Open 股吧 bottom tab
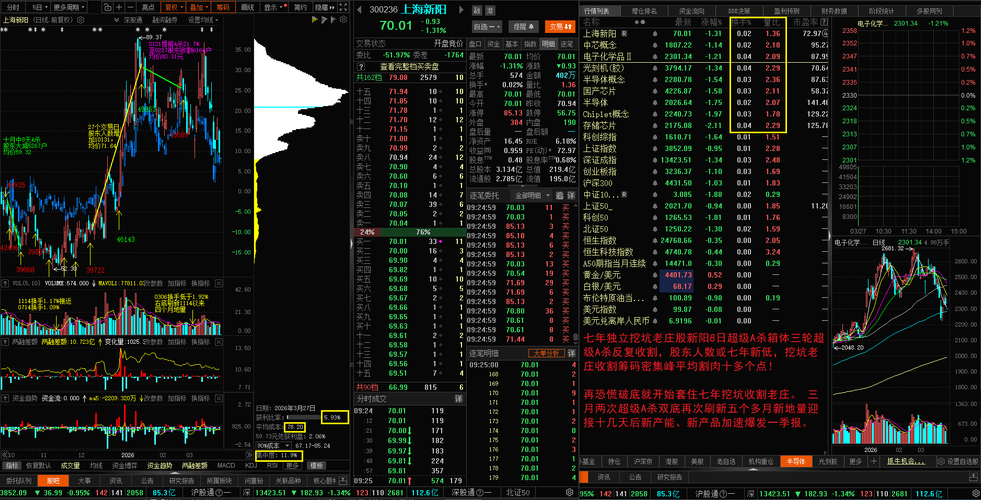The image size is (981, 500). pyautogui.click(x=53, y=480)
